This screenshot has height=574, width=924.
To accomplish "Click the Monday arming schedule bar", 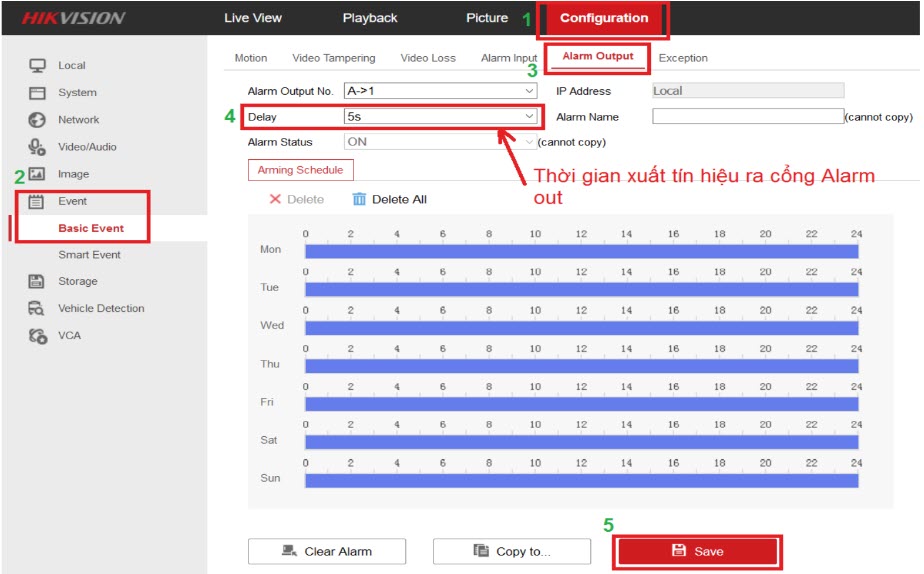I will (x=581, y=251).
